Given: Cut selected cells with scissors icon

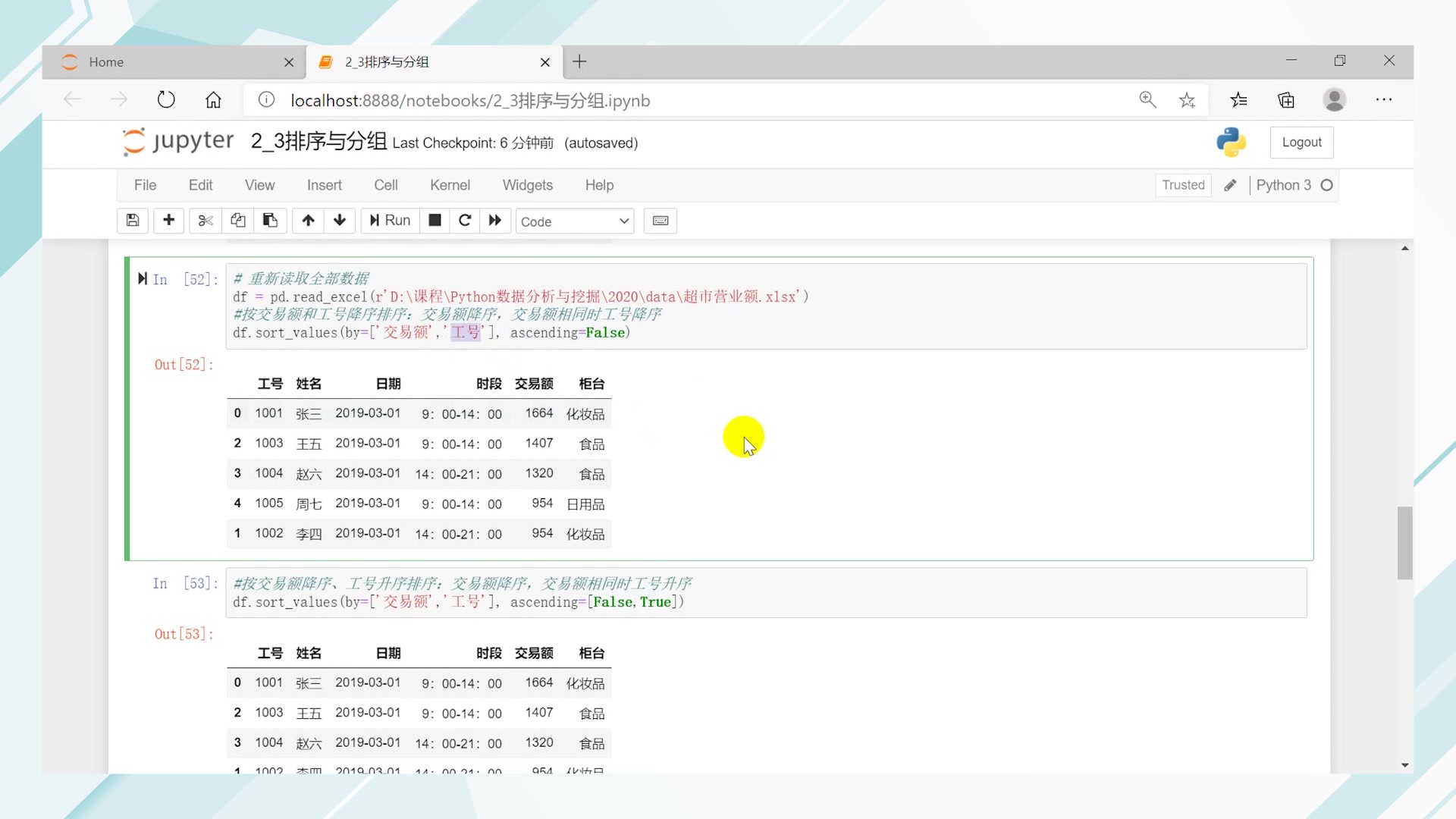Looking at the screenshot, I should [205, 221].
